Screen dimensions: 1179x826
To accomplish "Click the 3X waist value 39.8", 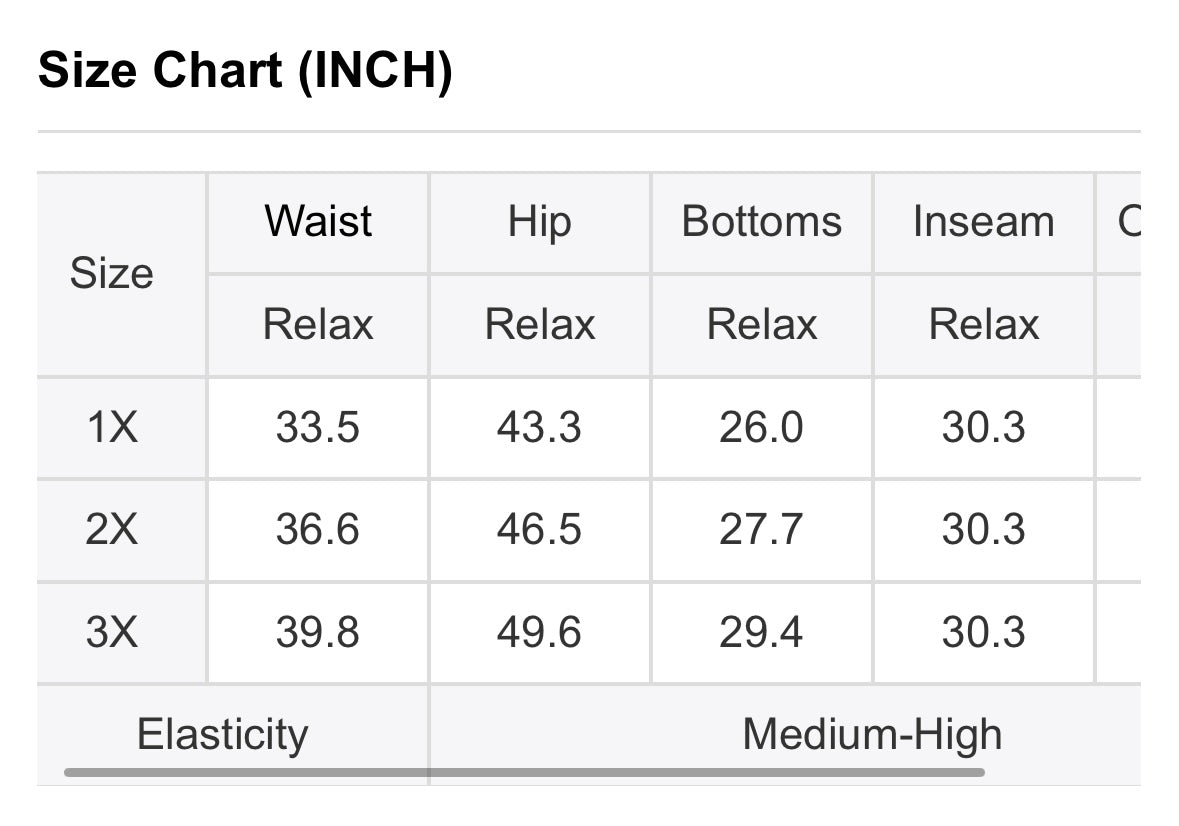I will (x=317, y=631).
